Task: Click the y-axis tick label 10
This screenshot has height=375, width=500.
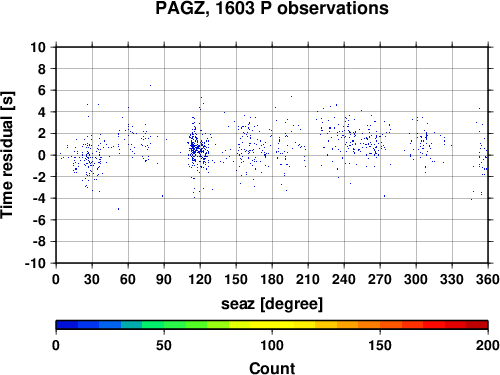Action: tap(38, 47)
